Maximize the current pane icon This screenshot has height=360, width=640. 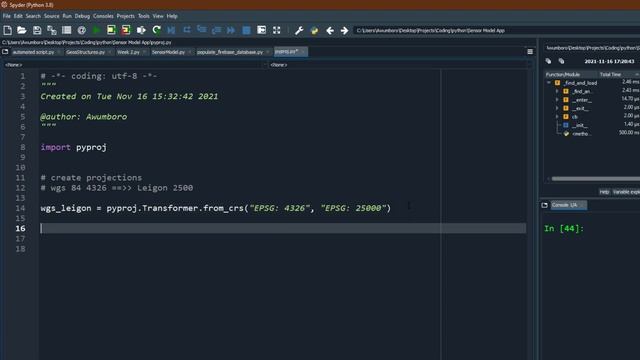262,30
